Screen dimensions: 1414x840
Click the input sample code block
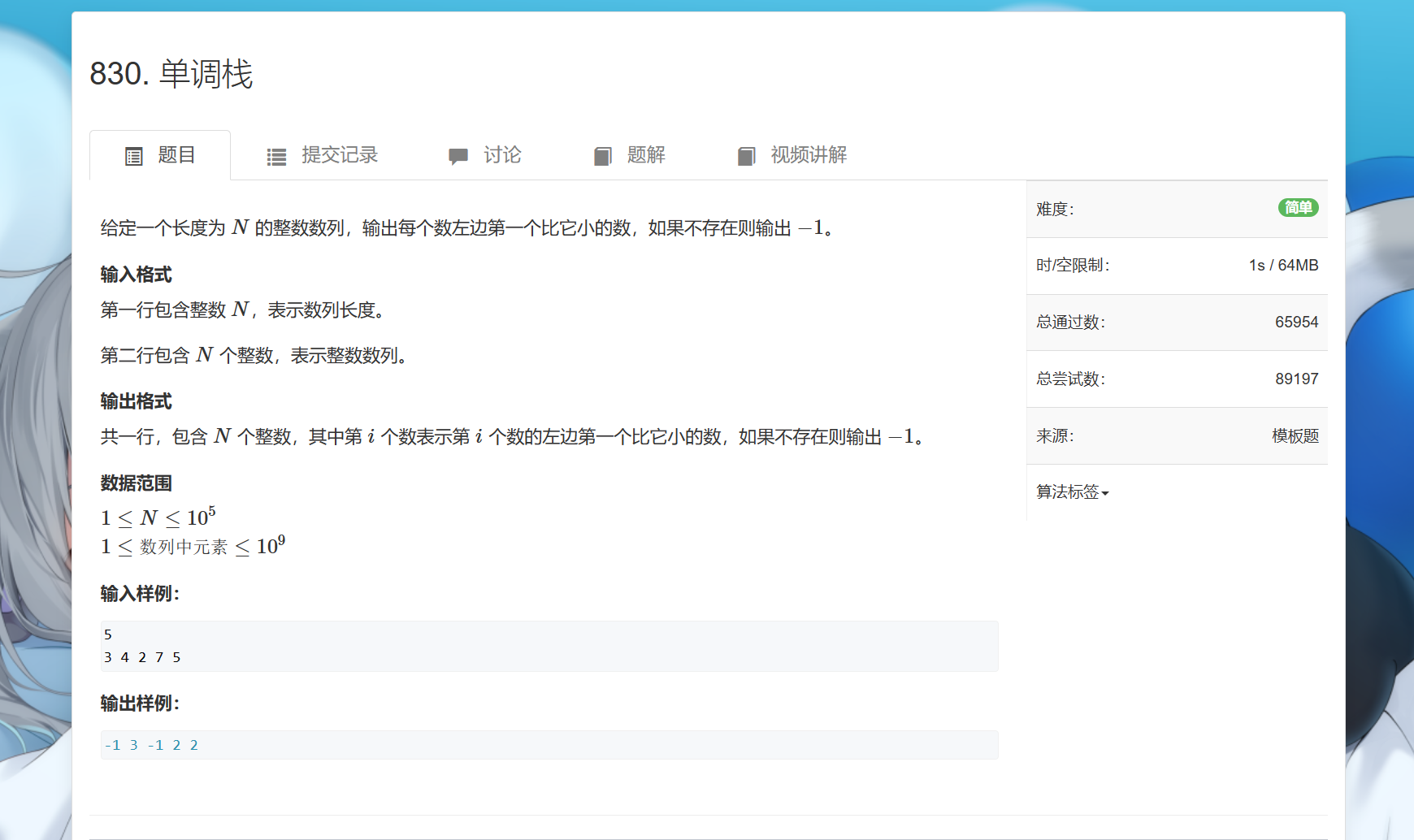pos(549,646)
